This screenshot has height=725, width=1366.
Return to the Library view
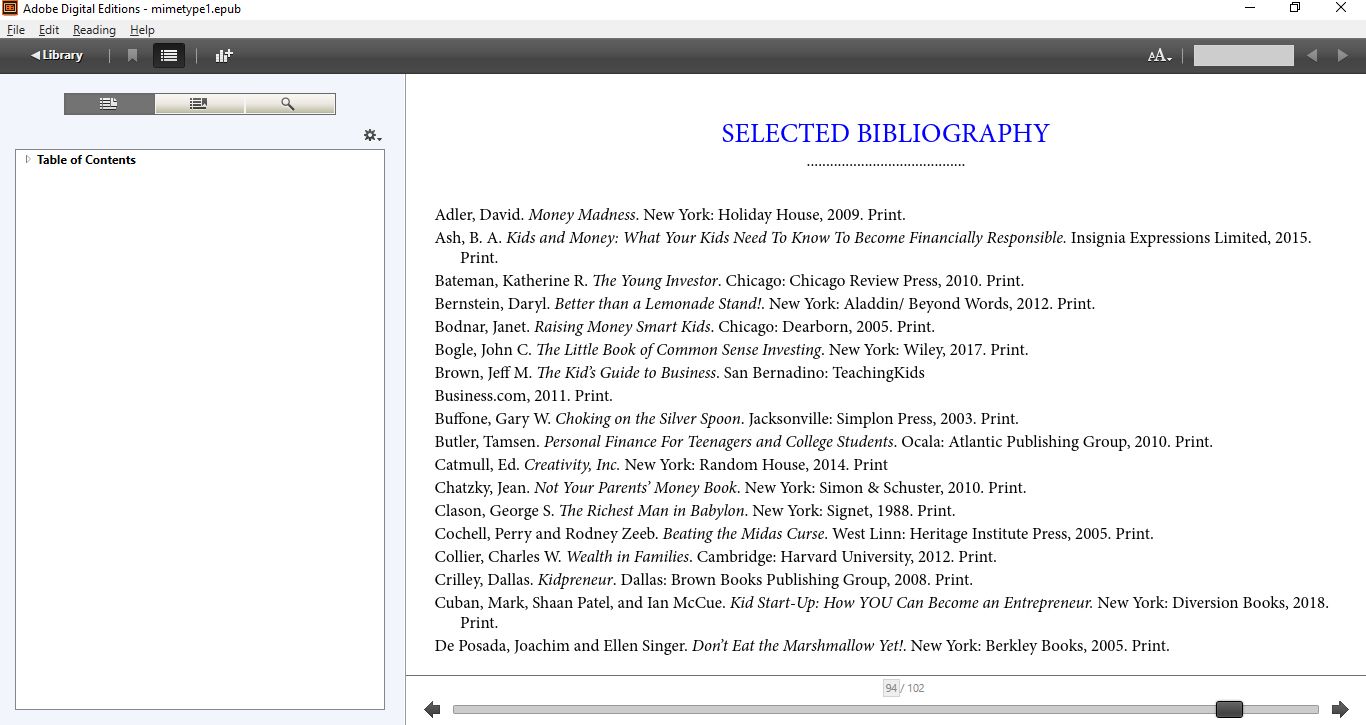coord(57,55)
